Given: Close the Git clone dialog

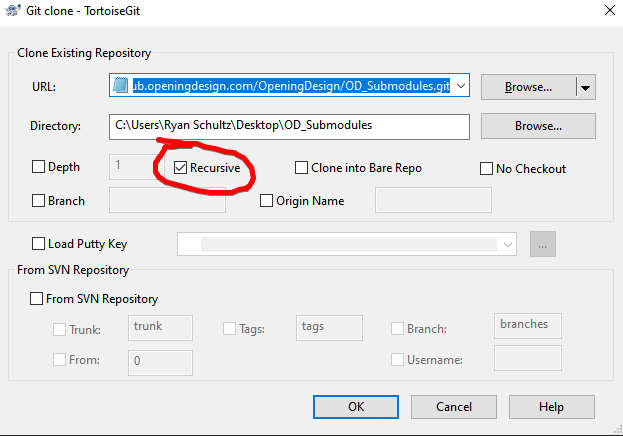Looking at the screenshot, I should pyautogui.click(x=603, y=12).
